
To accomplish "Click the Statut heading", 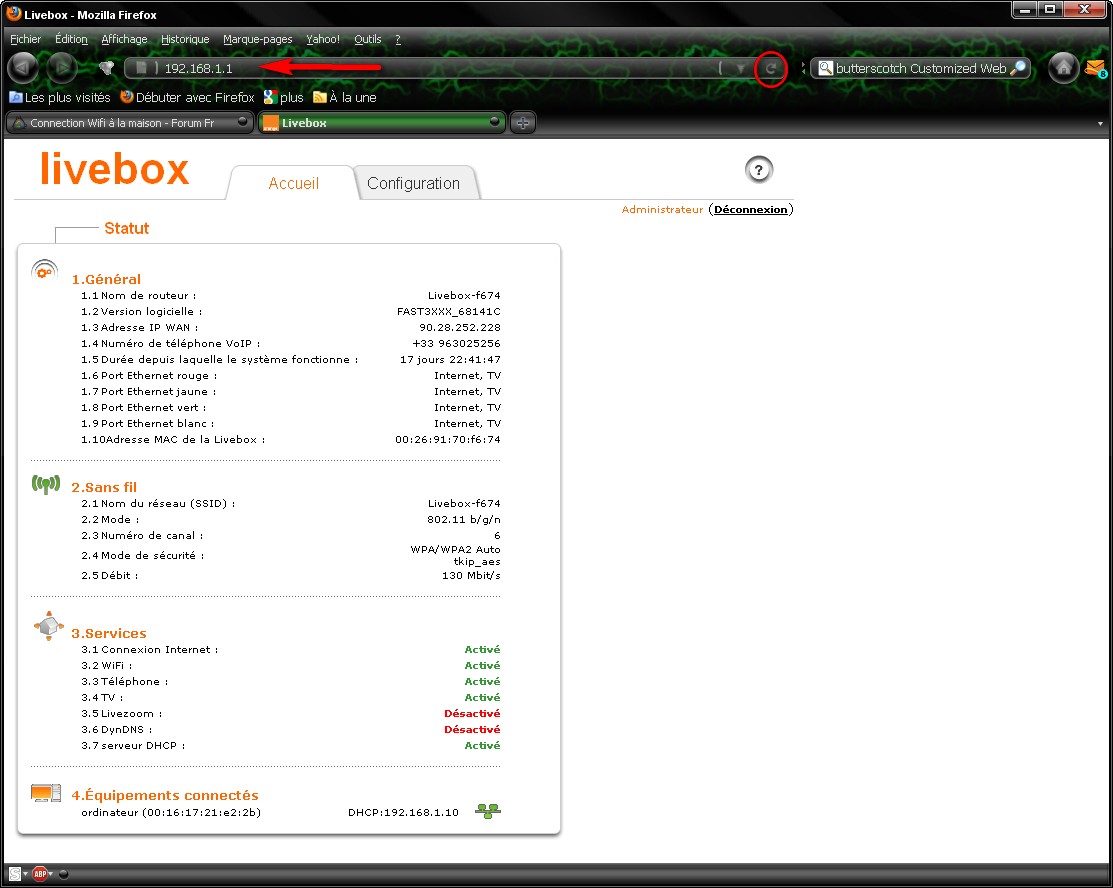I will coord(126,228).
